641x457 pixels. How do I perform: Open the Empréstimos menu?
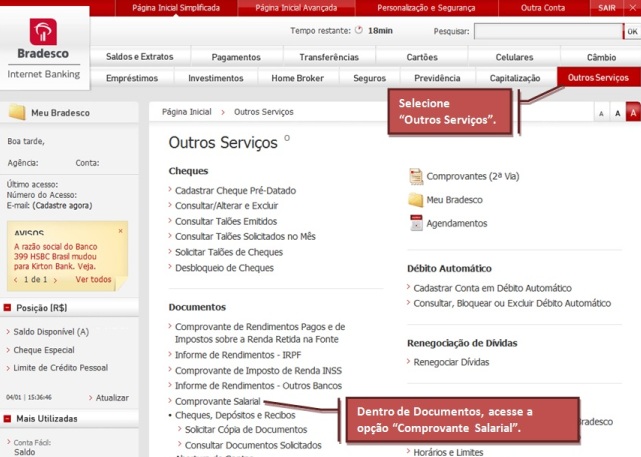point(132,78)
